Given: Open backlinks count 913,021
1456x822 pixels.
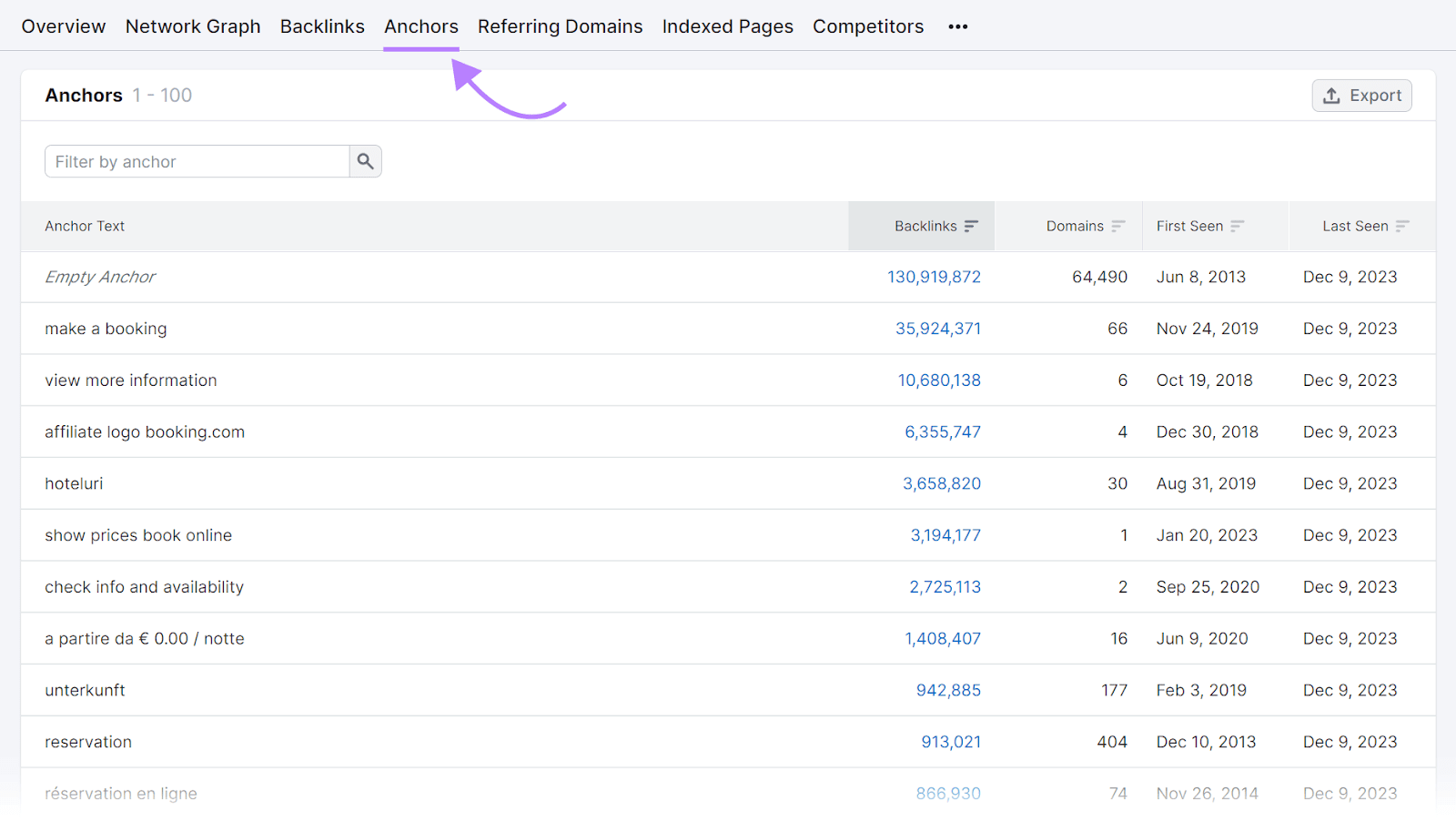Looking at the screenshot, I should pyautogui.click(x=951, y=742).
